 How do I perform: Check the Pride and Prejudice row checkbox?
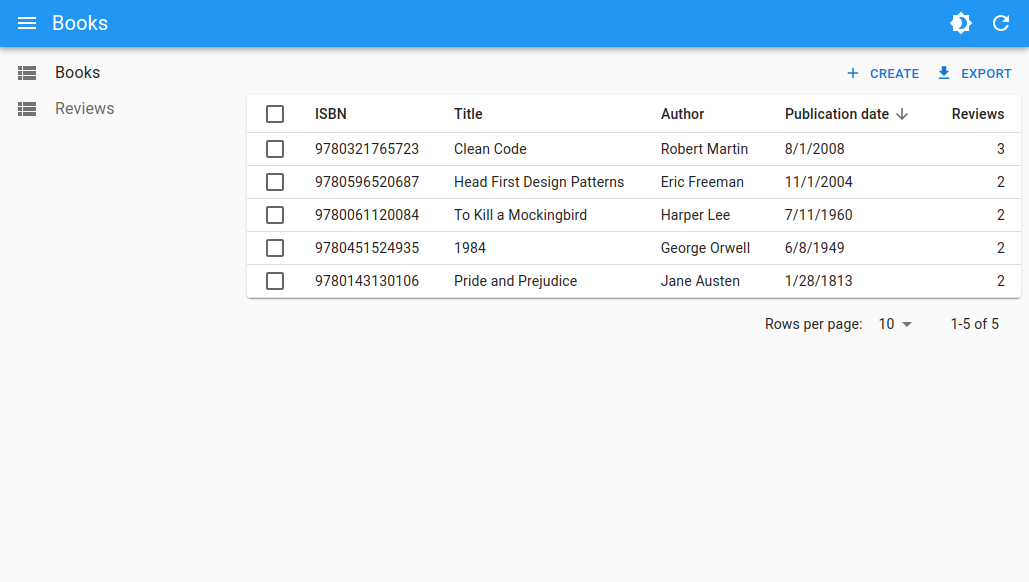click(275, 281)
